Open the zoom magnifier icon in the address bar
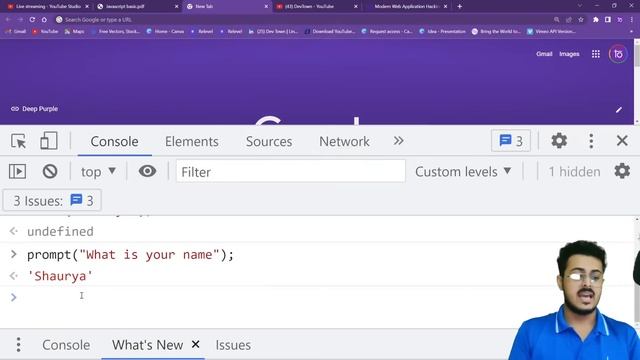The width and height of the screenshot is (640, 360). tap(556, 20)
